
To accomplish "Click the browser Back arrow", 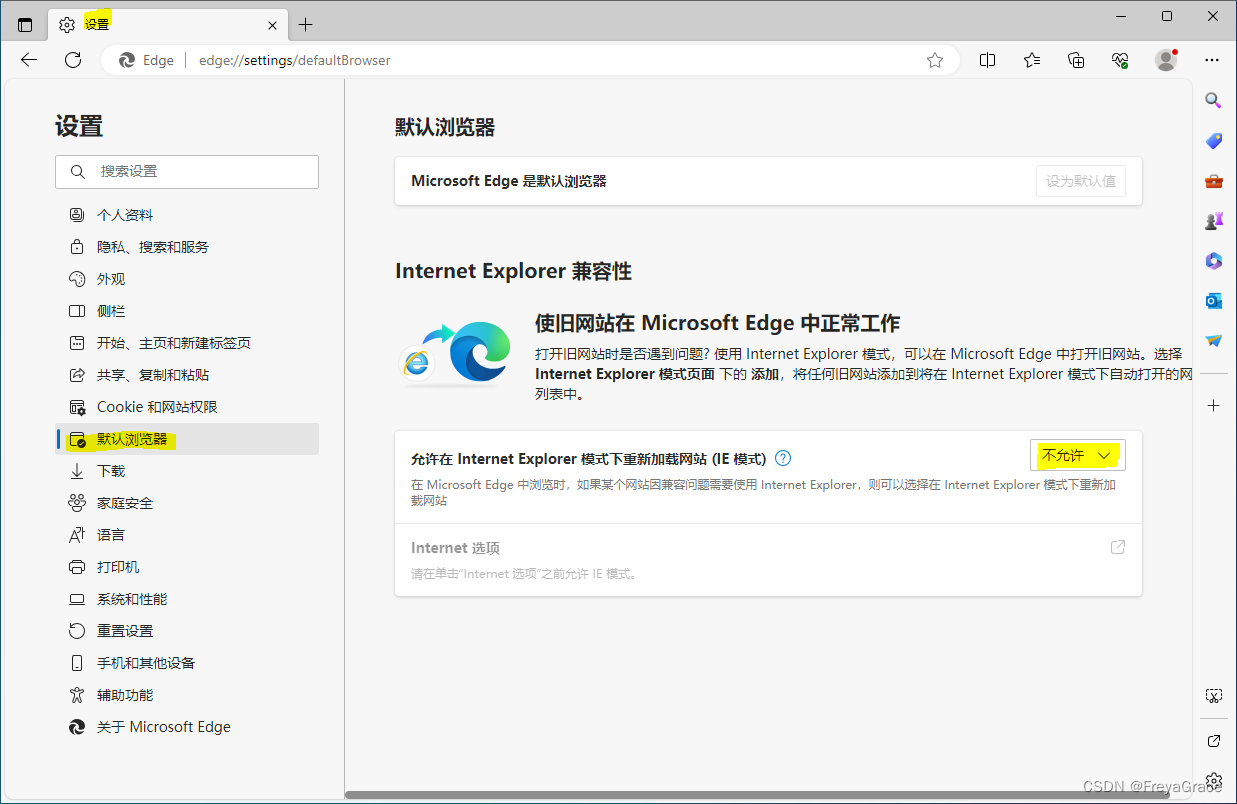I will pyautogui.click(x=29, y=60).
